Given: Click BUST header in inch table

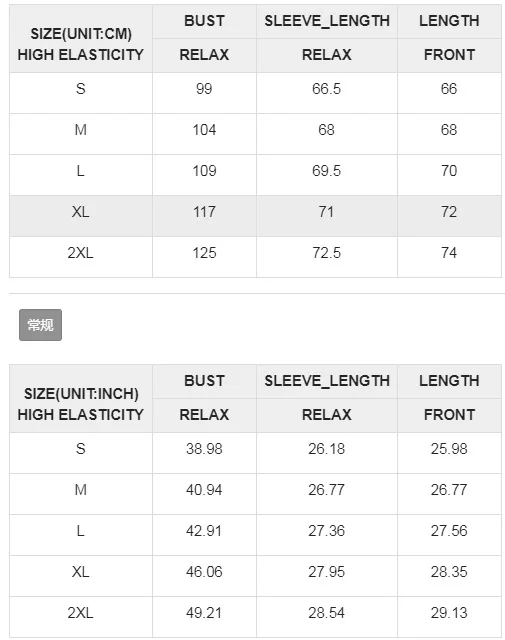Looking at the screenshot, I should tap(204, 381).
